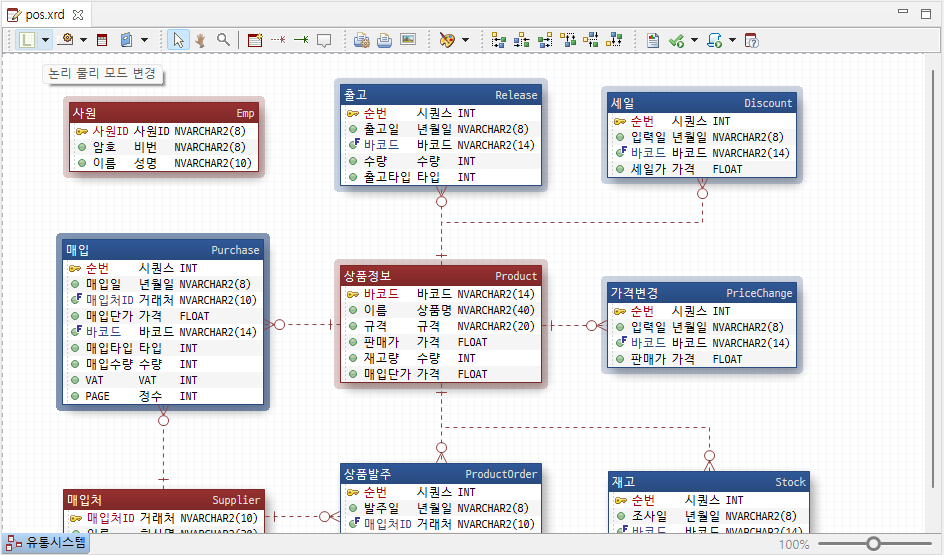Select the hand pan tool
The height and width of the screenshot is (555, 944).
(x=200, y=40)
